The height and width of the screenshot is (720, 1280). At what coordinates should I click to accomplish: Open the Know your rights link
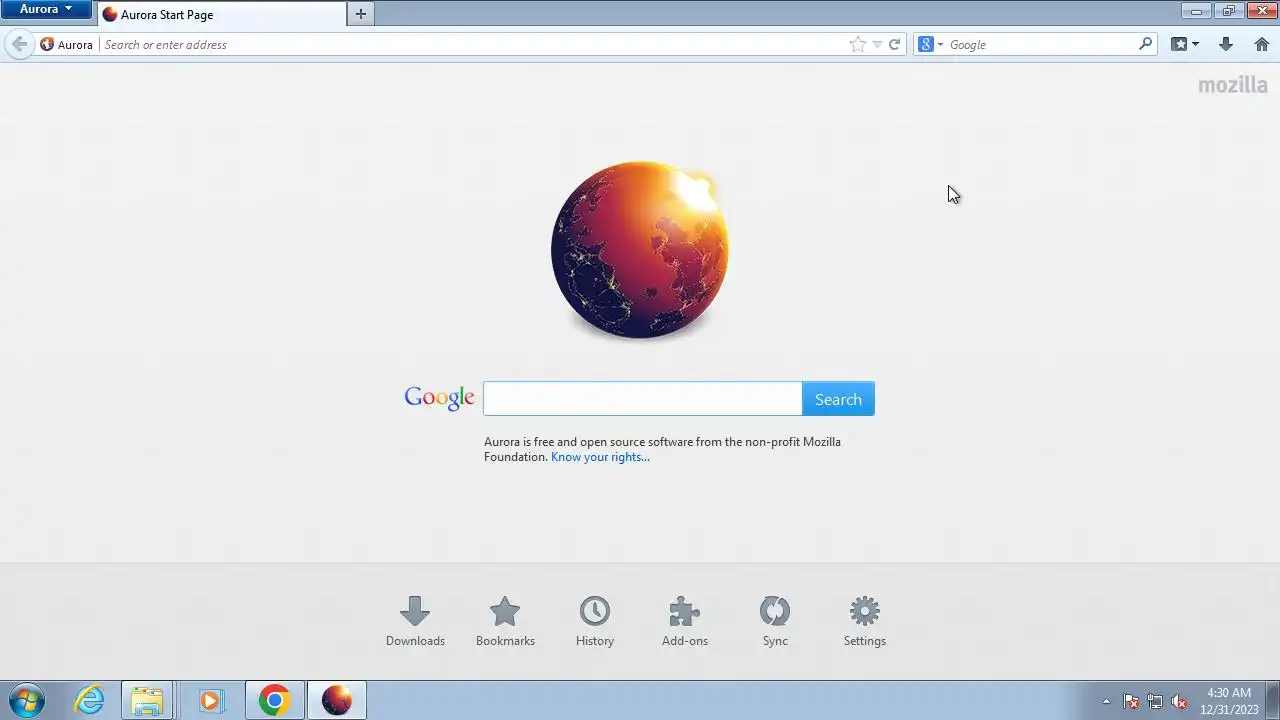click(600, 457)
